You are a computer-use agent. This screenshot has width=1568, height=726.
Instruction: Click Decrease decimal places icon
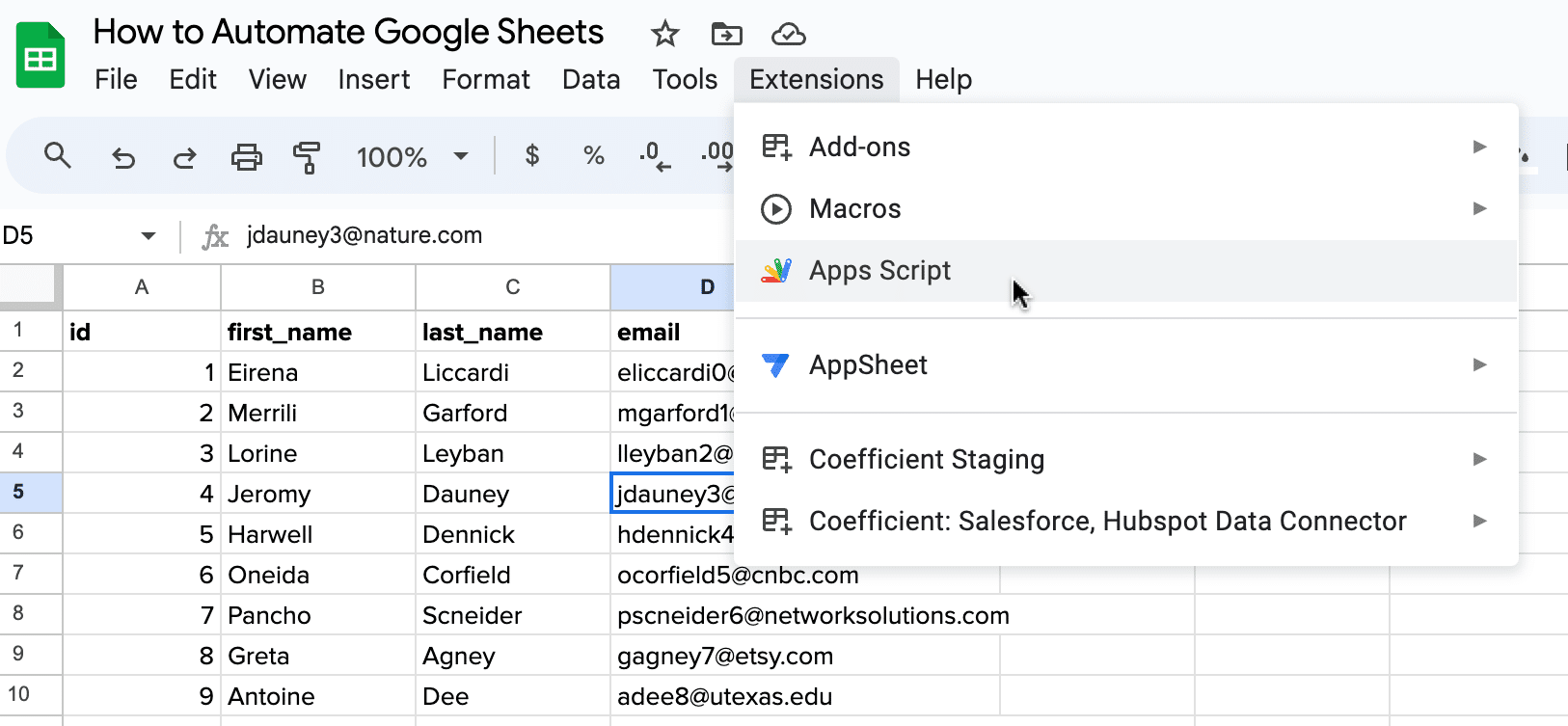pyautogui.click(x=655, y=156)
